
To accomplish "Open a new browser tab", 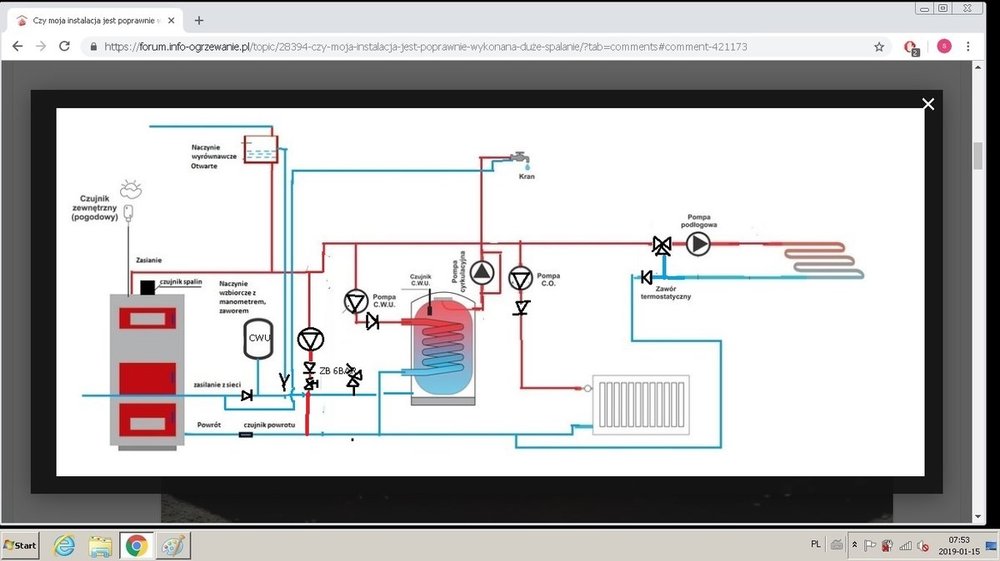I will pos(199,20).
